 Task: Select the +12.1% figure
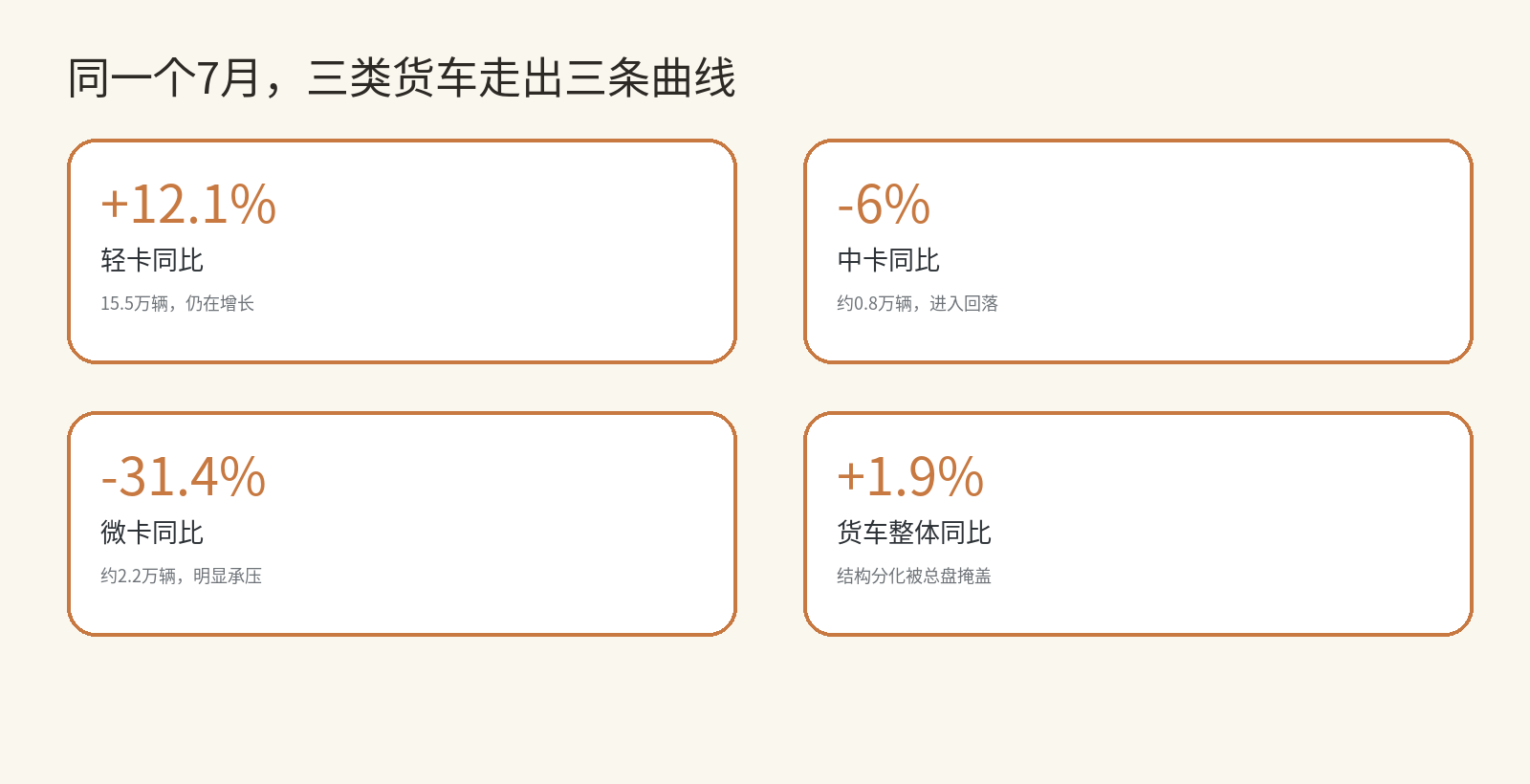coord(188,205)
